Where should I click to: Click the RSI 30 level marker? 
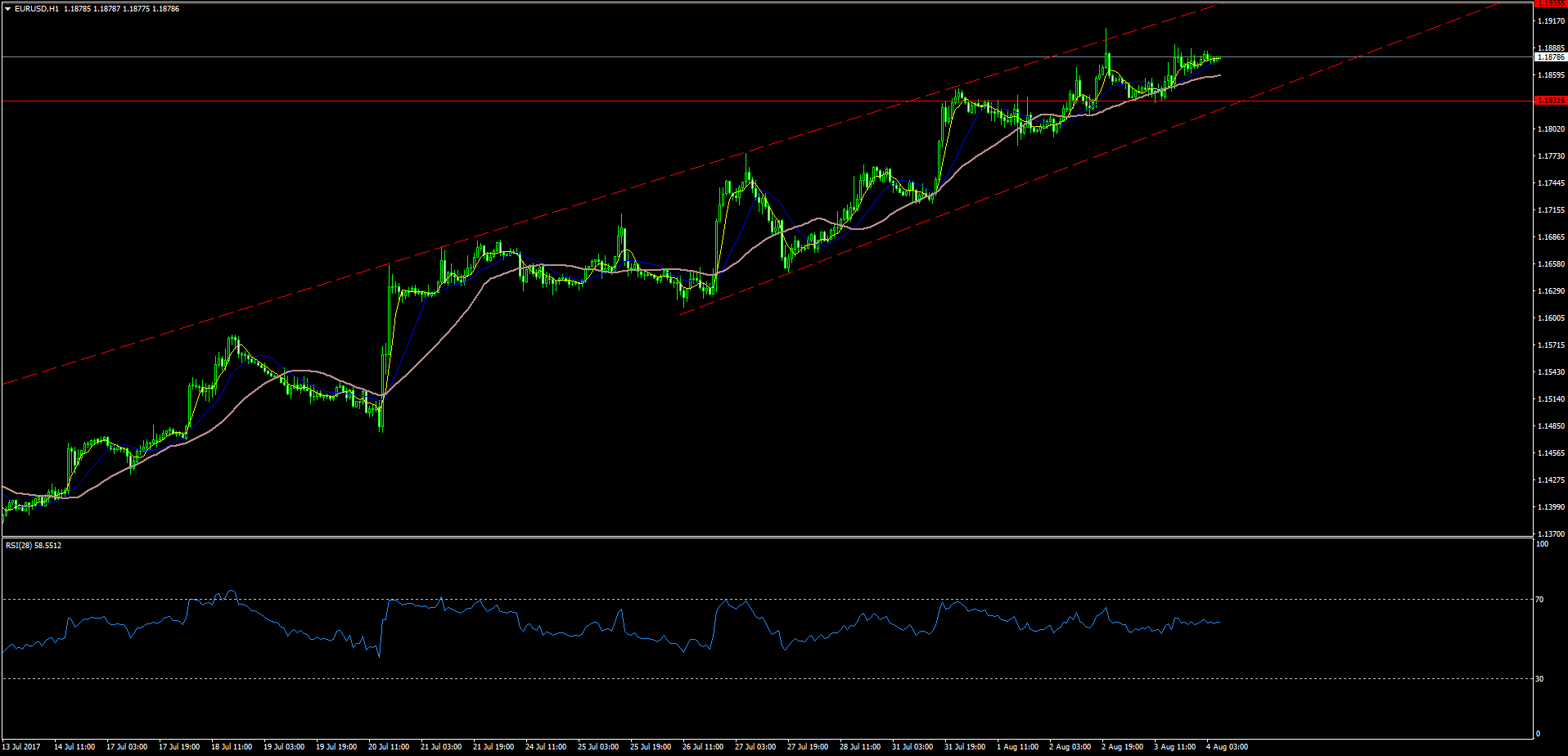coord(1539,679)
